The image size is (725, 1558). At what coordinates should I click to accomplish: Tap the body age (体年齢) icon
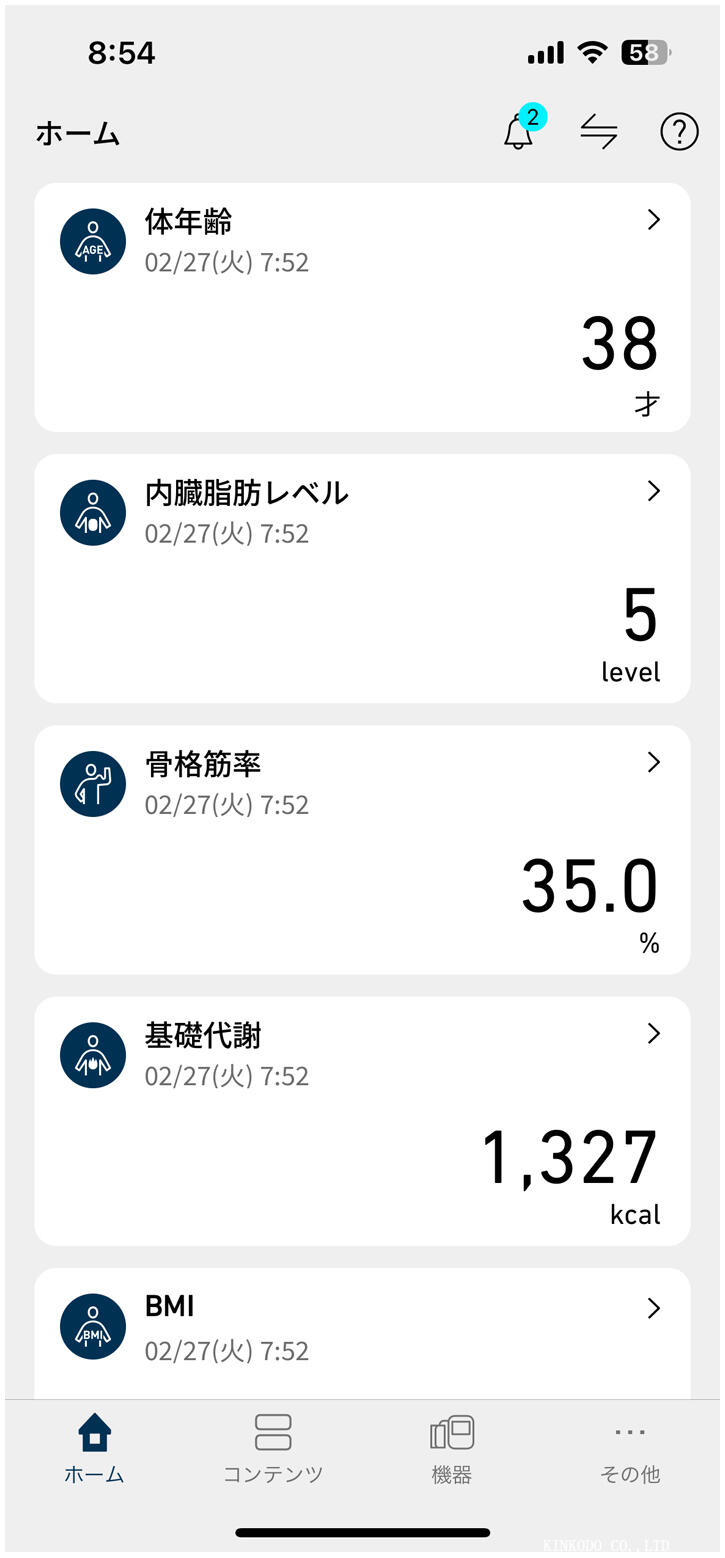coord(93,241)
